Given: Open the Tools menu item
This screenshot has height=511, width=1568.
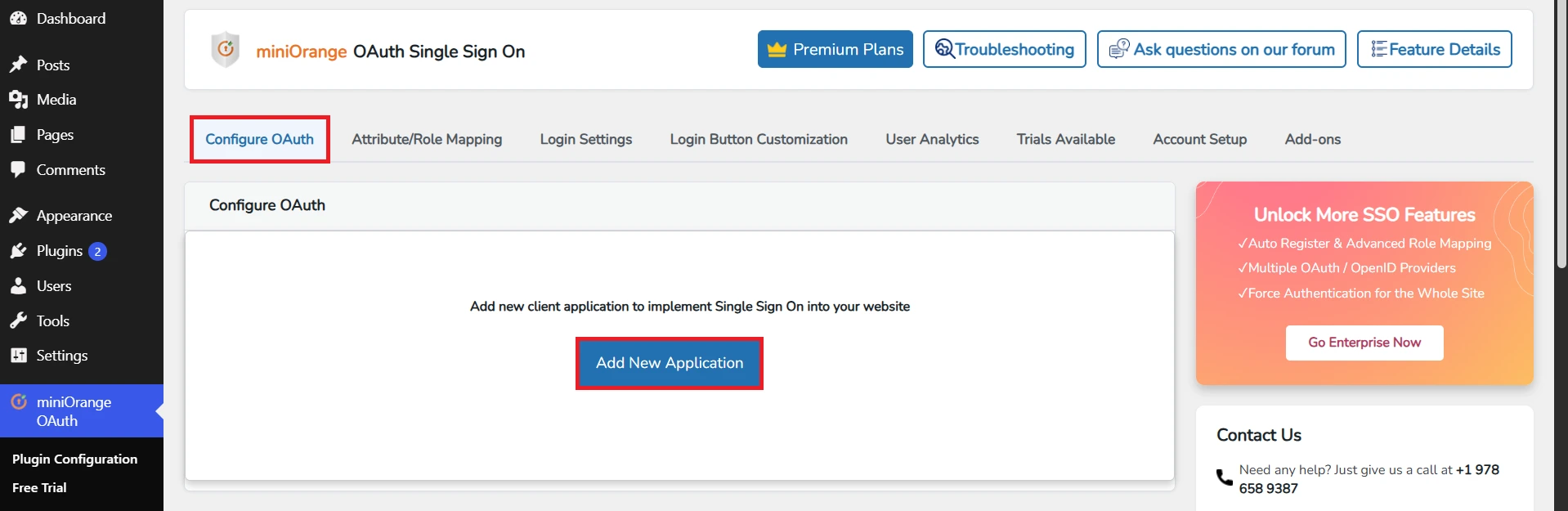Looking at the screenshot, I should click(x=82, y=320).
